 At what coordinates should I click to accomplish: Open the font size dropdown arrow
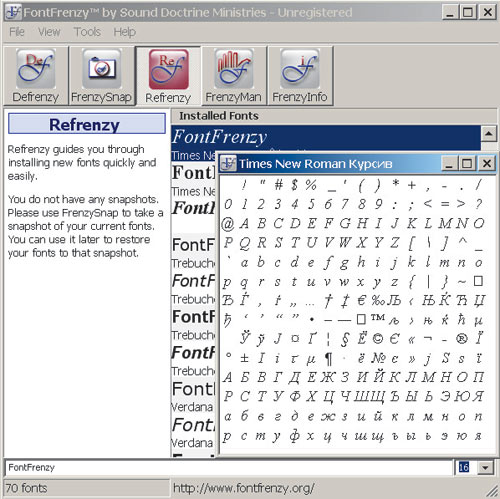485,467
